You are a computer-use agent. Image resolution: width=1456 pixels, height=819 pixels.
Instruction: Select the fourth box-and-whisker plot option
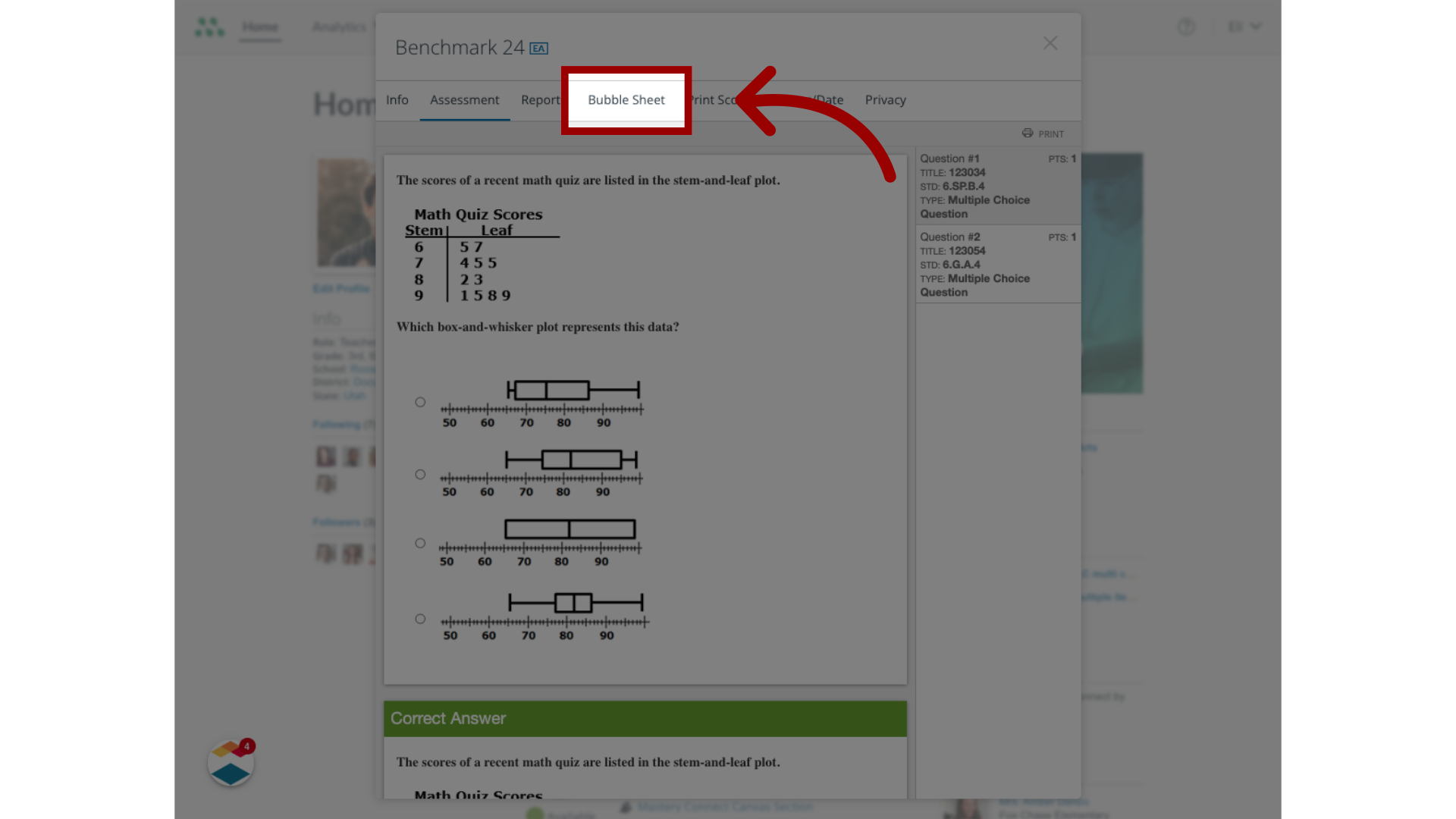pos(420,618)
